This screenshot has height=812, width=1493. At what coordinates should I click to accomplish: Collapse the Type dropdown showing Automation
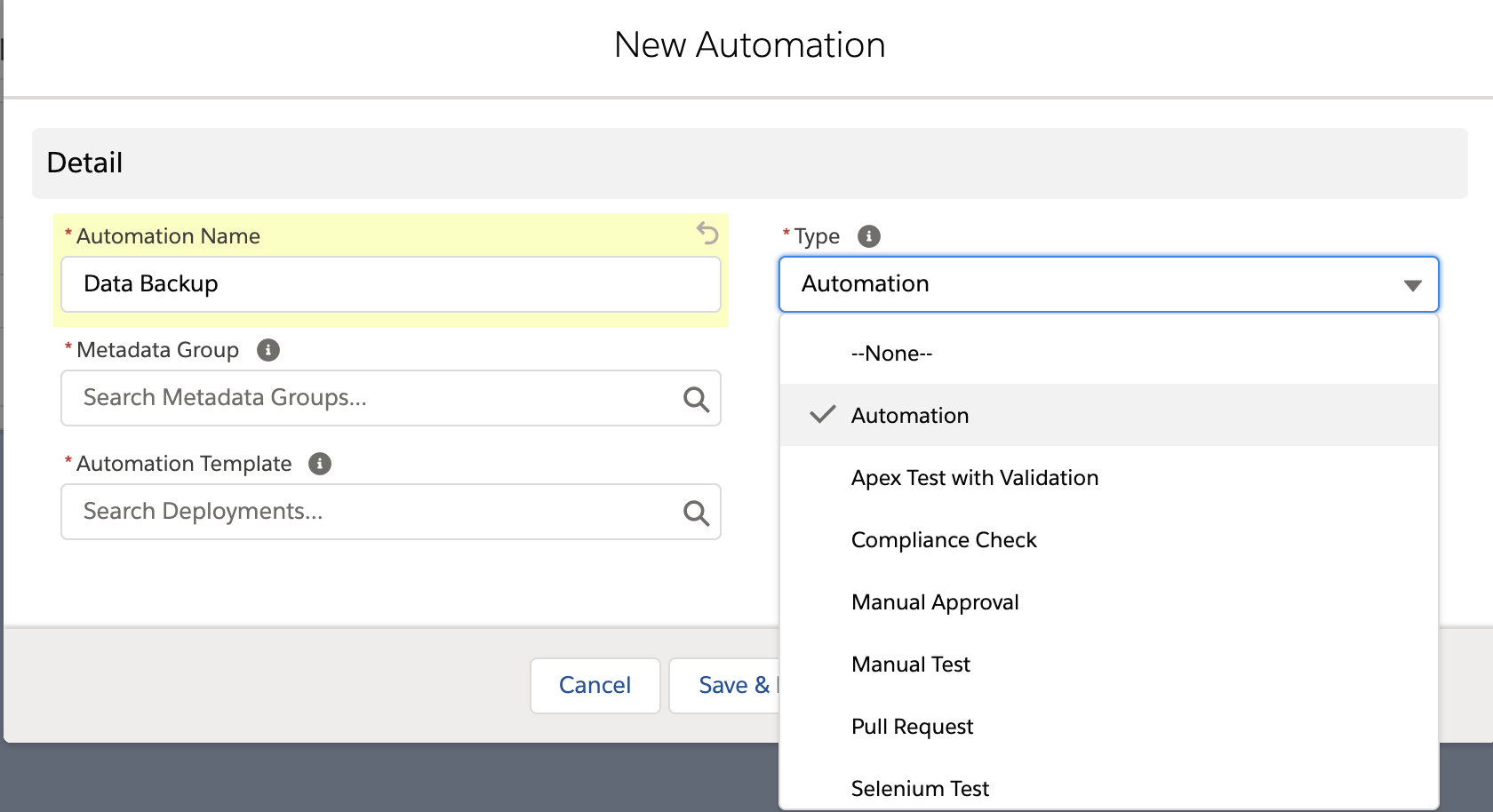coord(1109,284)
